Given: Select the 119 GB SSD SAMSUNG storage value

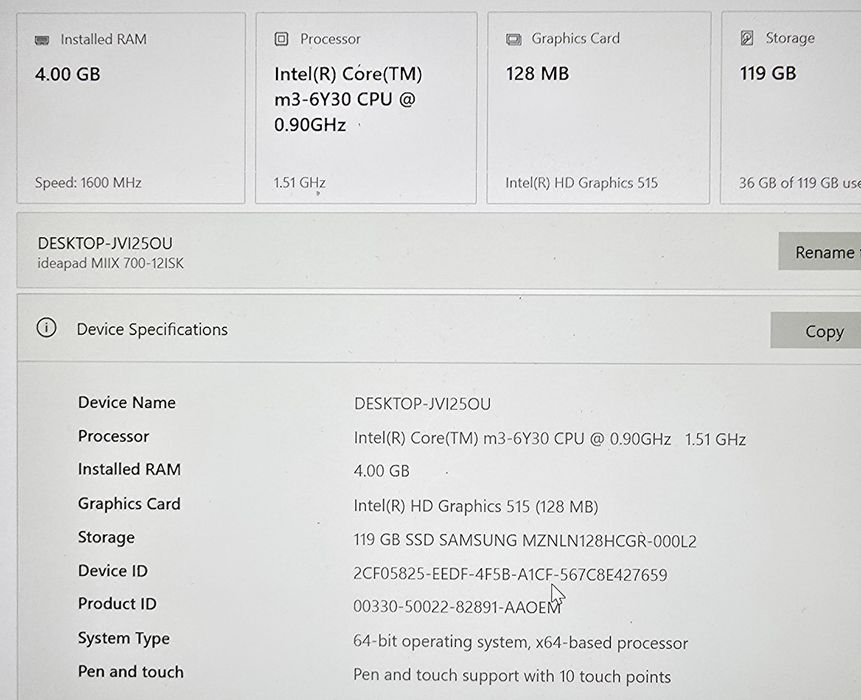Looking at the screenshot, I should [525, 541].
